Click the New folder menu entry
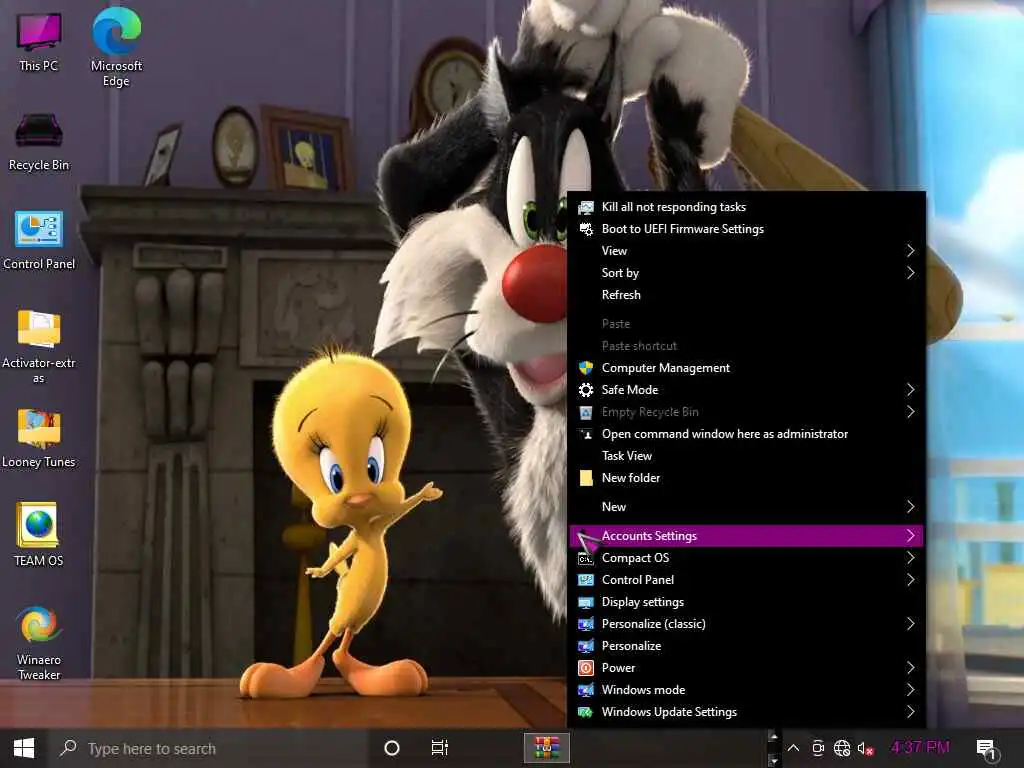 pos(746,478)
